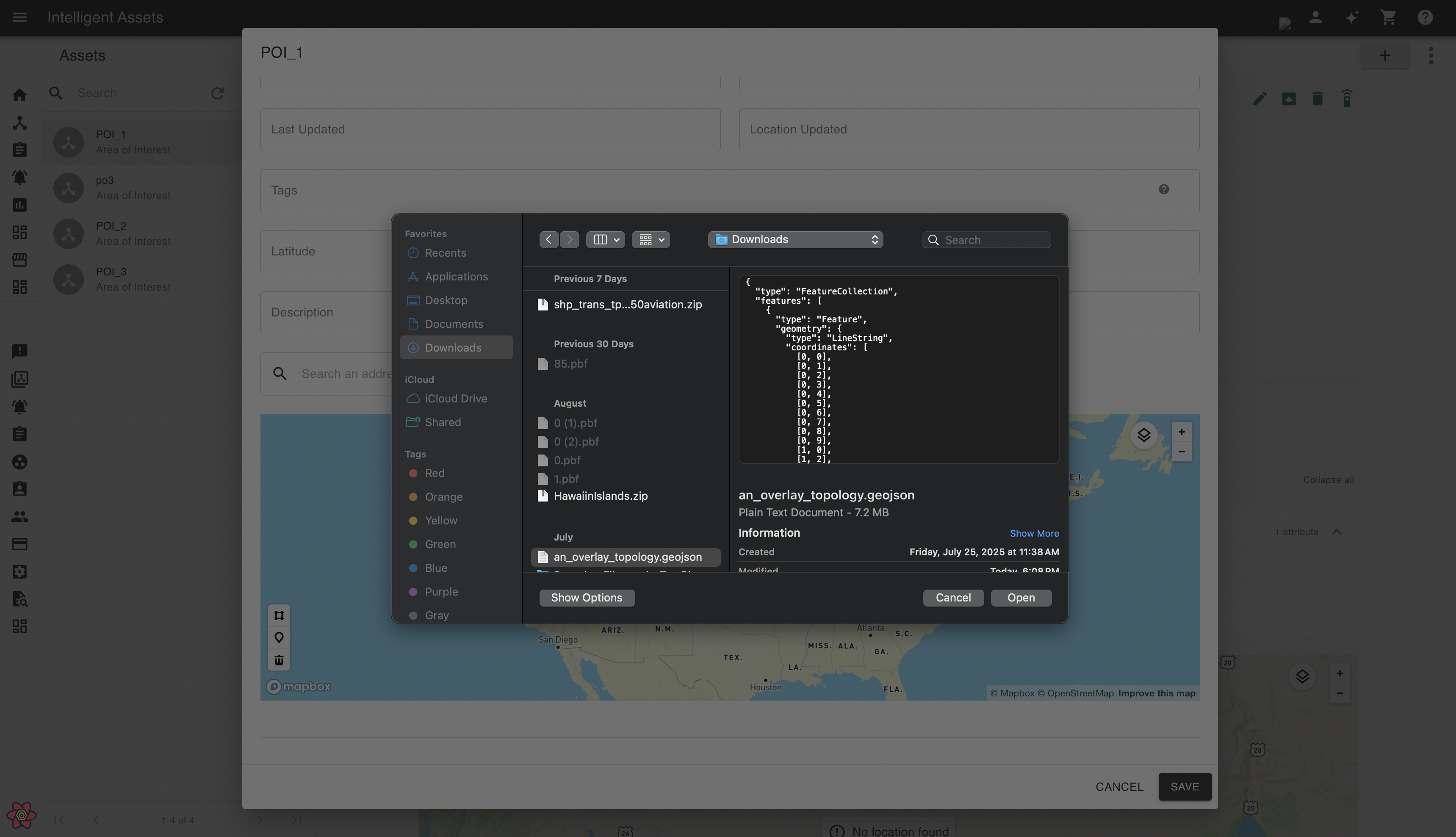Click the Tags help question icon
This screenshot has height=837, width=1456.
click(x=1163, y=190)
